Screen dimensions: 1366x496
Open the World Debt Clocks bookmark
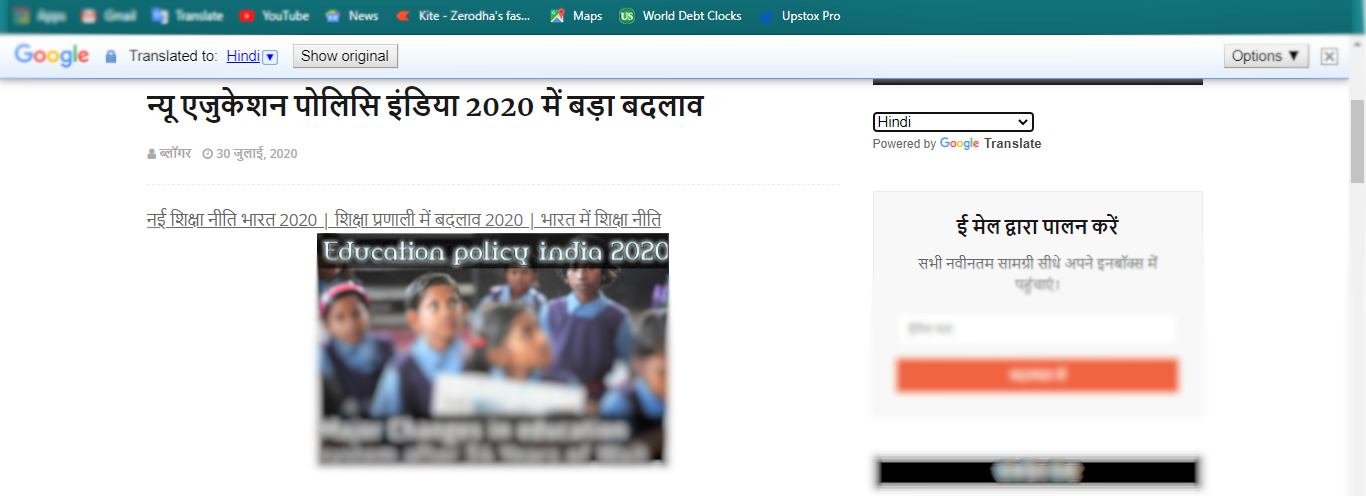click(681, 16)
